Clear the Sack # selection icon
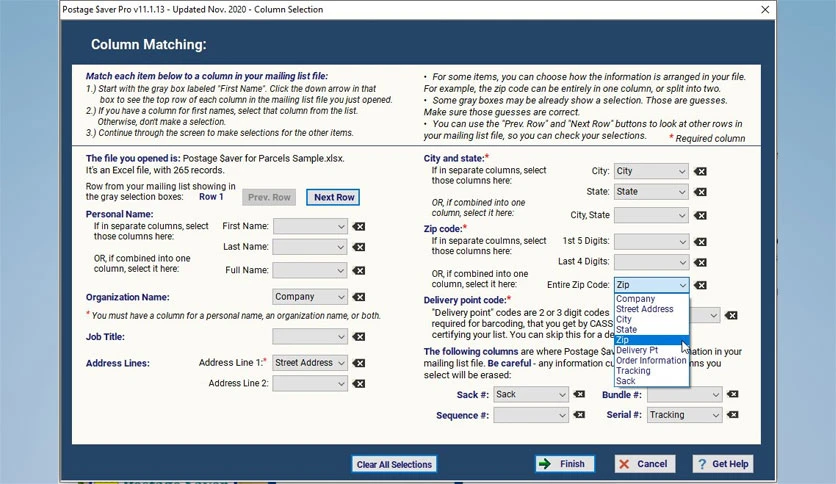 579,394
